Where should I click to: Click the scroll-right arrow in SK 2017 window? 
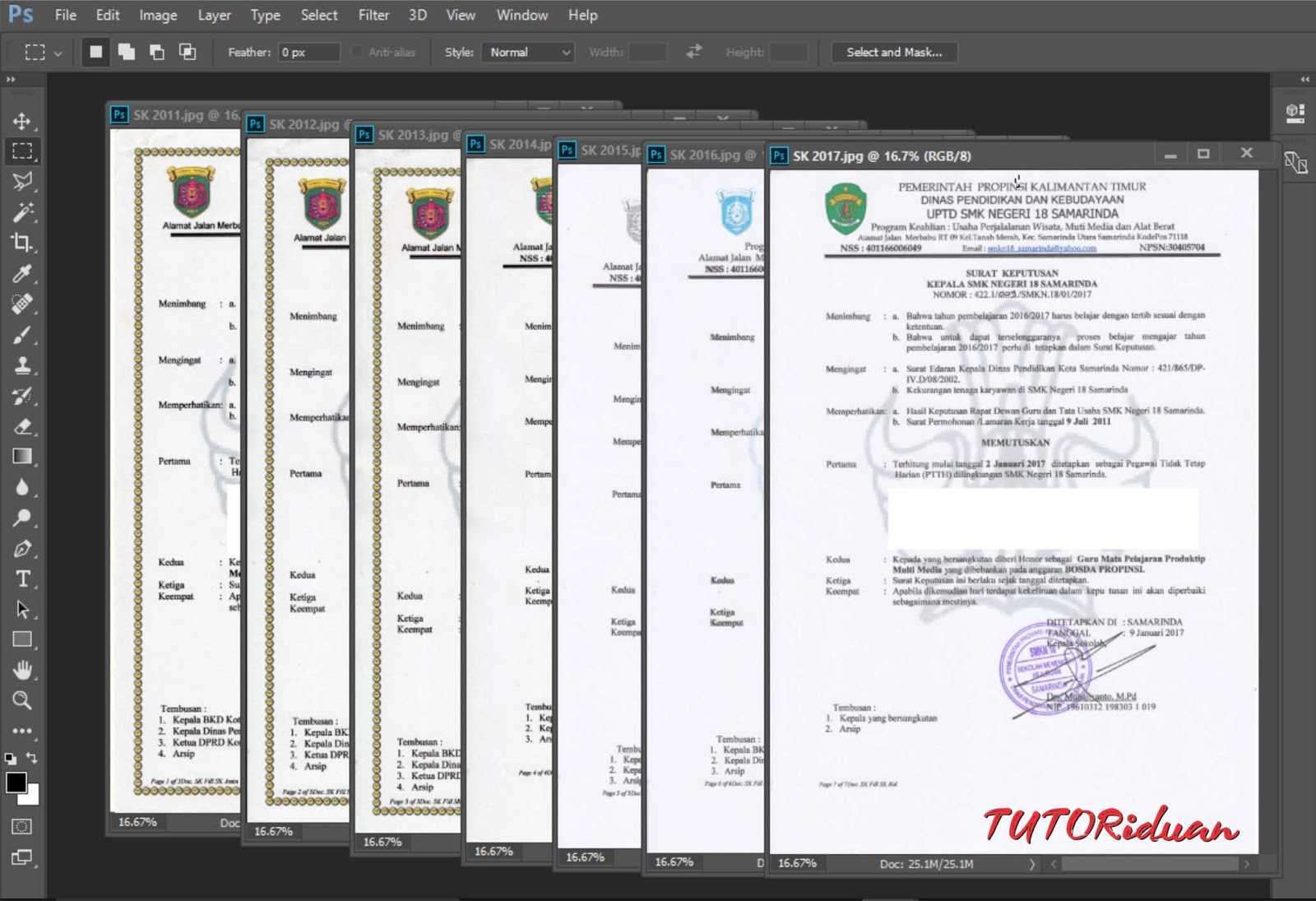tap(1247, 864)
